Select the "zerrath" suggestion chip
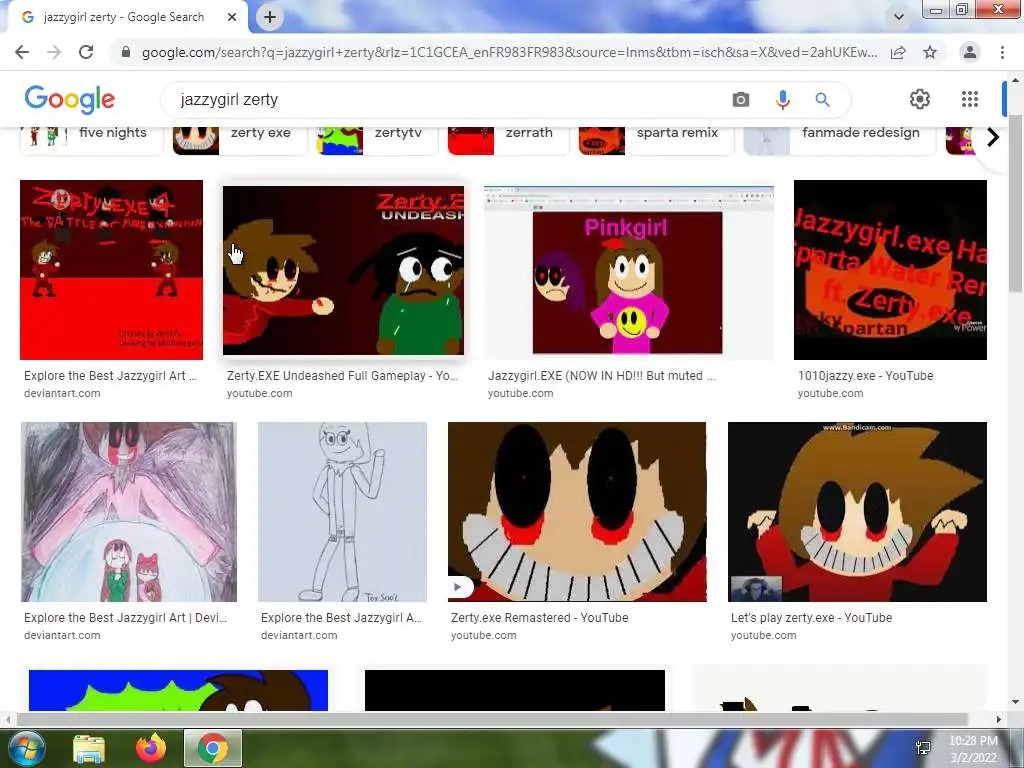Image resolution: width=1024 pixels, height=768 pixels. (508, 139)
